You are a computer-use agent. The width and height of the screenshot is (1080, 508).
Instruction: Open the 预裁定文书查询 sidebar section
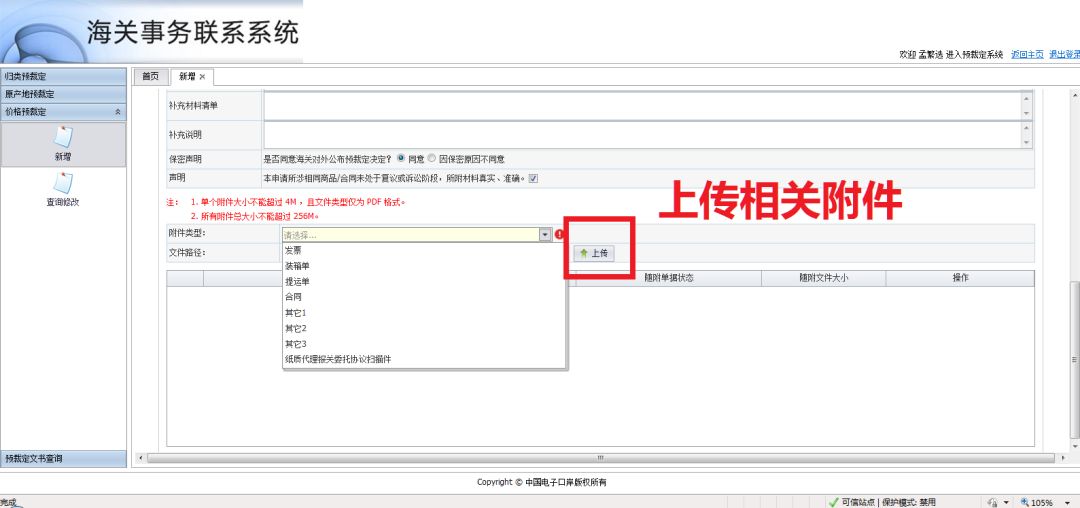coord(63,458)
